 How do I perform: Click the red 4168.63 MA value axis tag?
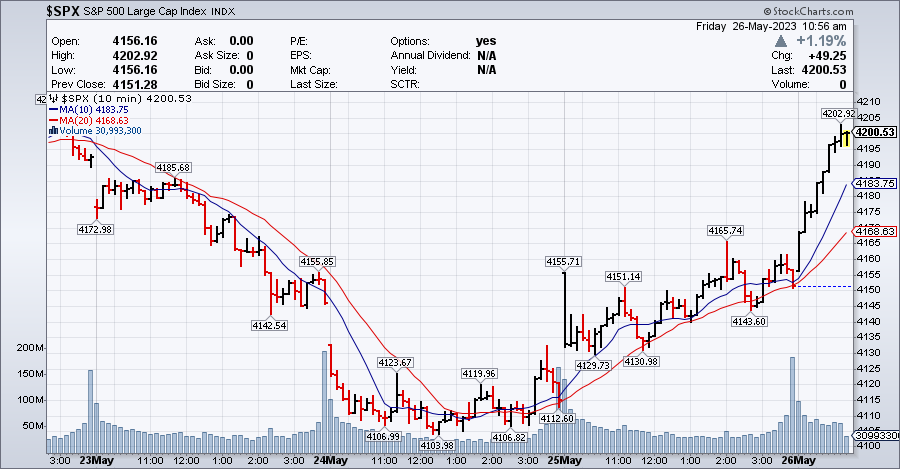(875, 230)
